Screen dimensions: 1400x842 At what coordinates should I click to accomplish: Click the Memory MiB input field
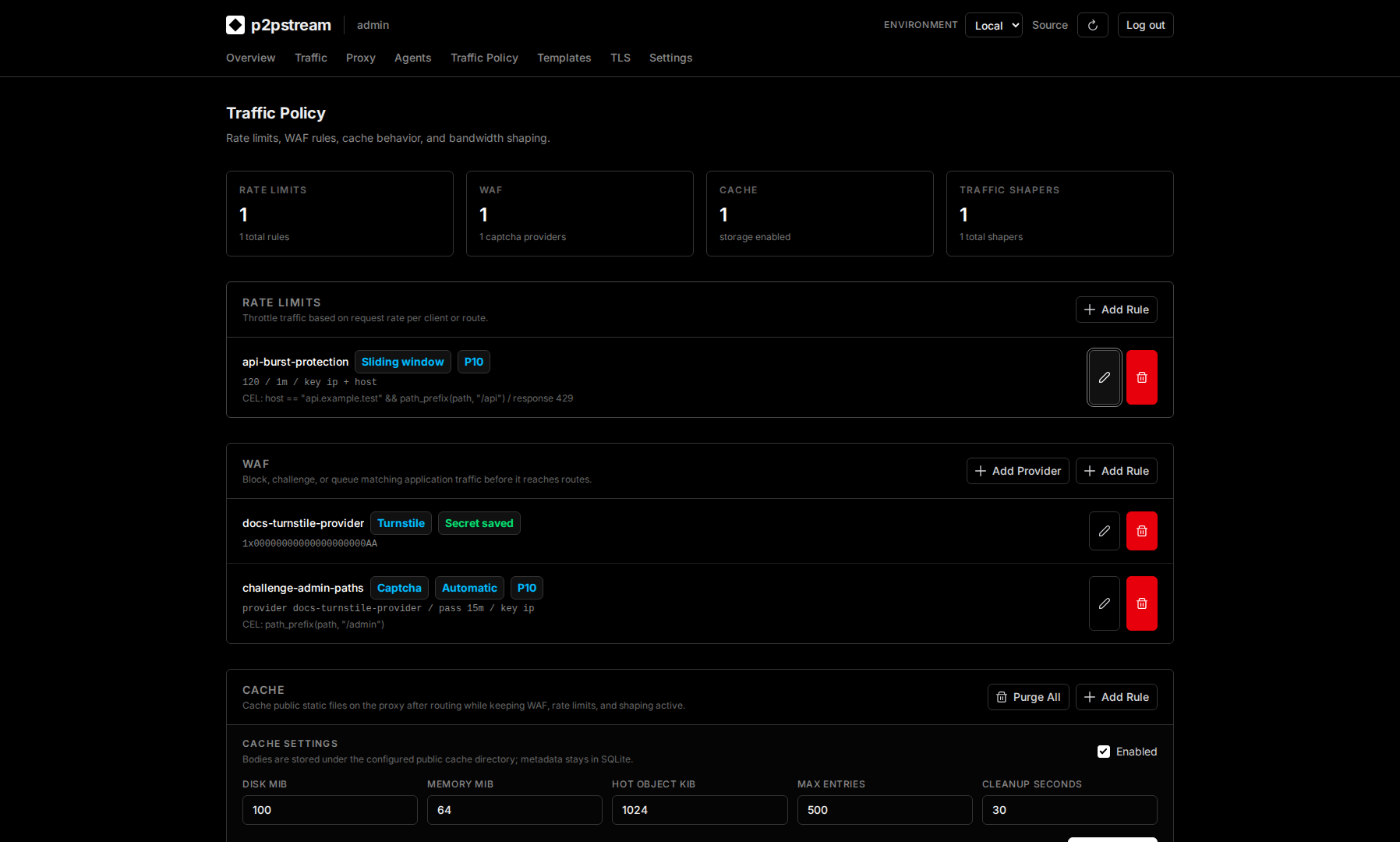[x=514, y=810]
